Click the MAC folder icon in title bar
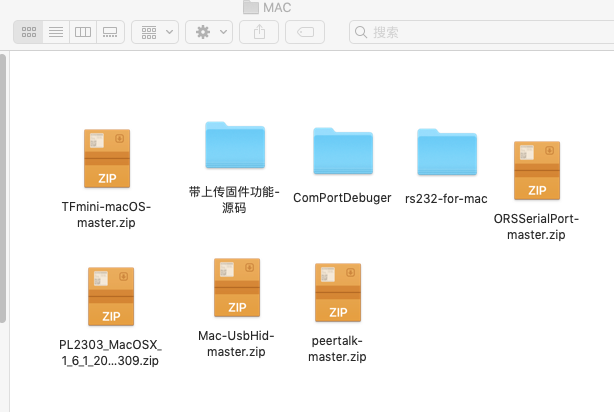The width and height of the screenshot is (614, 412). tap(251, 7)
